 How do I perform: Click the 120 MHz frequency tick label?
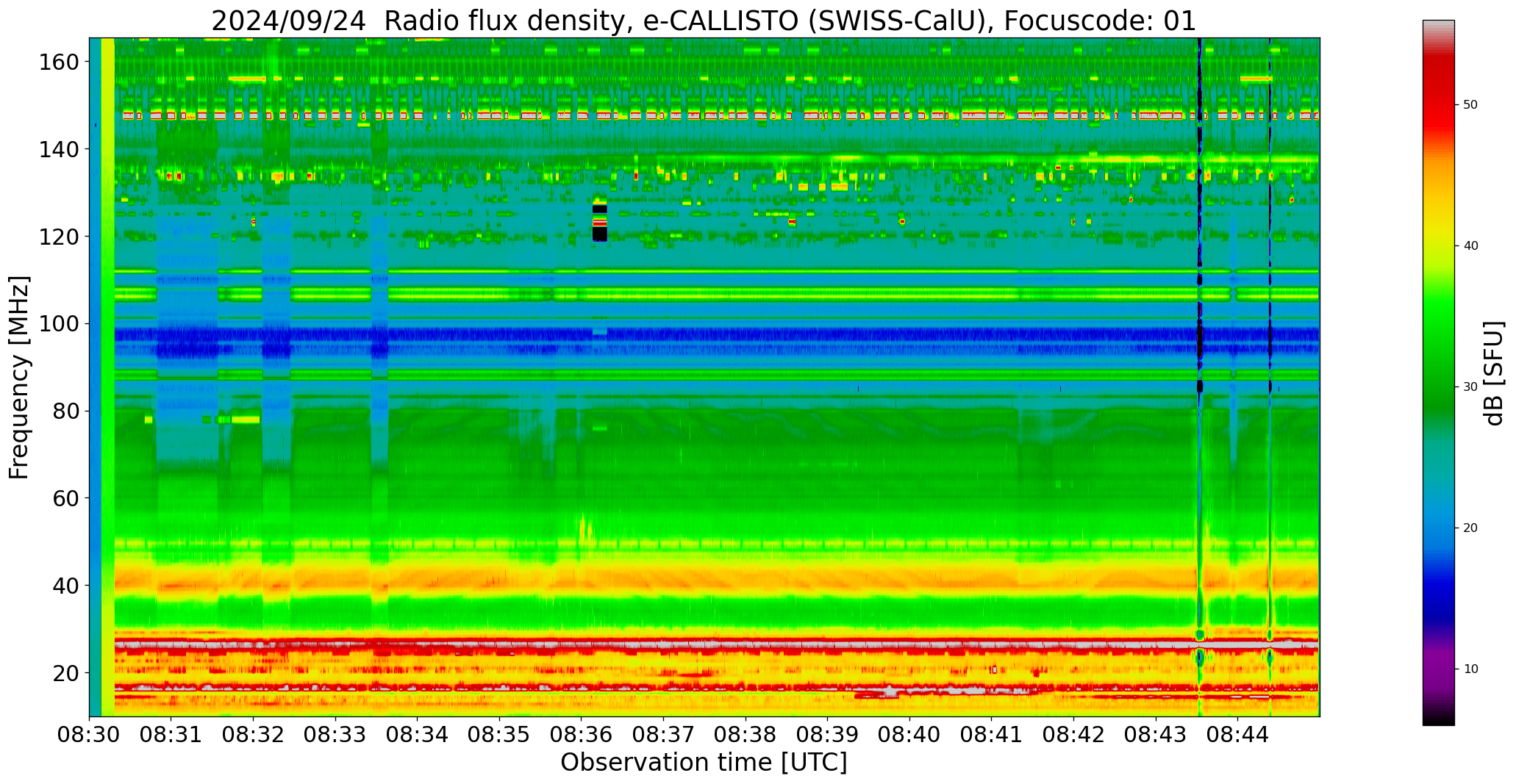click(x=58, y=237)
